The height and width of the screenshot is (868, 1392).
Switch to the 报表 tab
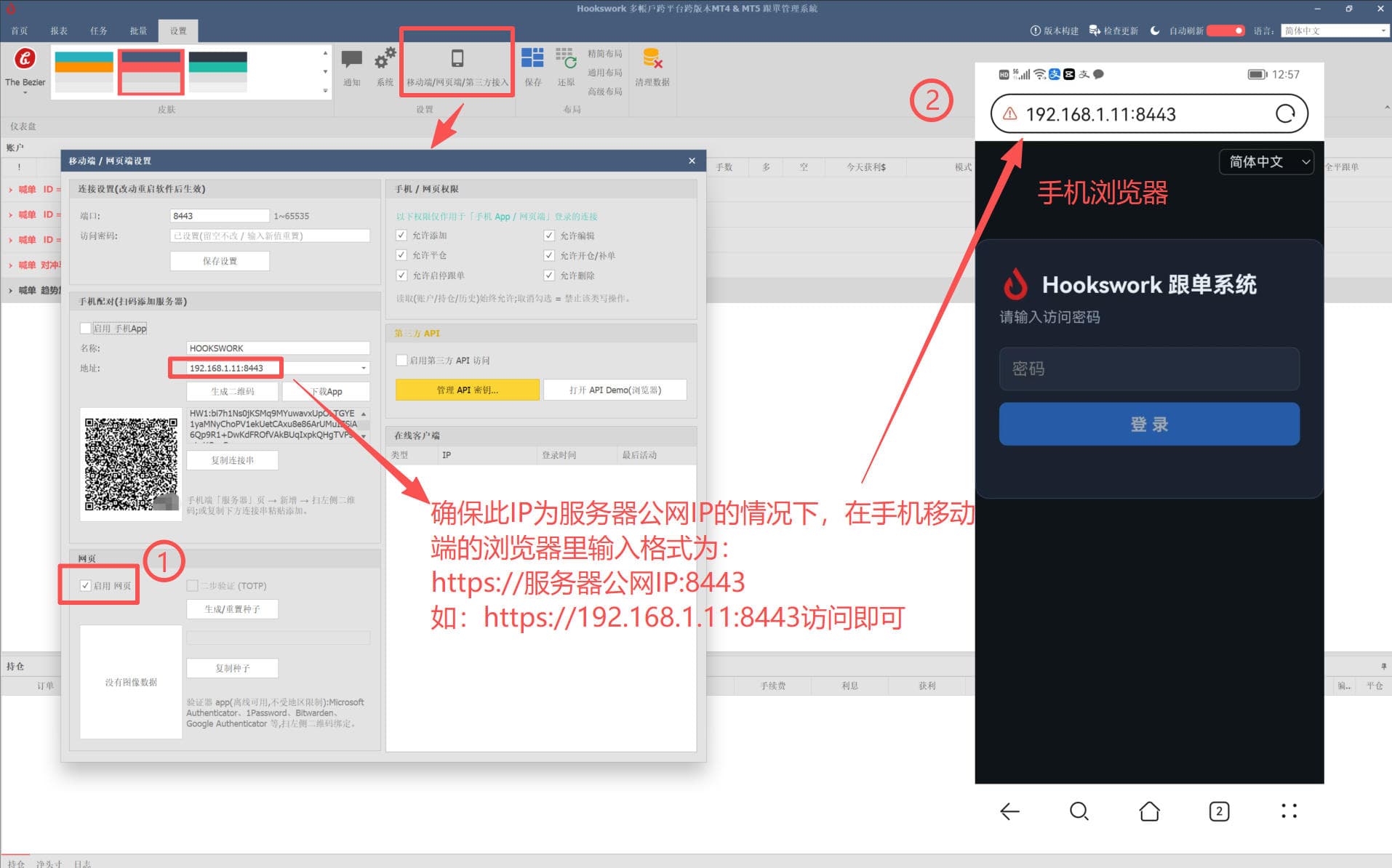[x=59, y=31]
